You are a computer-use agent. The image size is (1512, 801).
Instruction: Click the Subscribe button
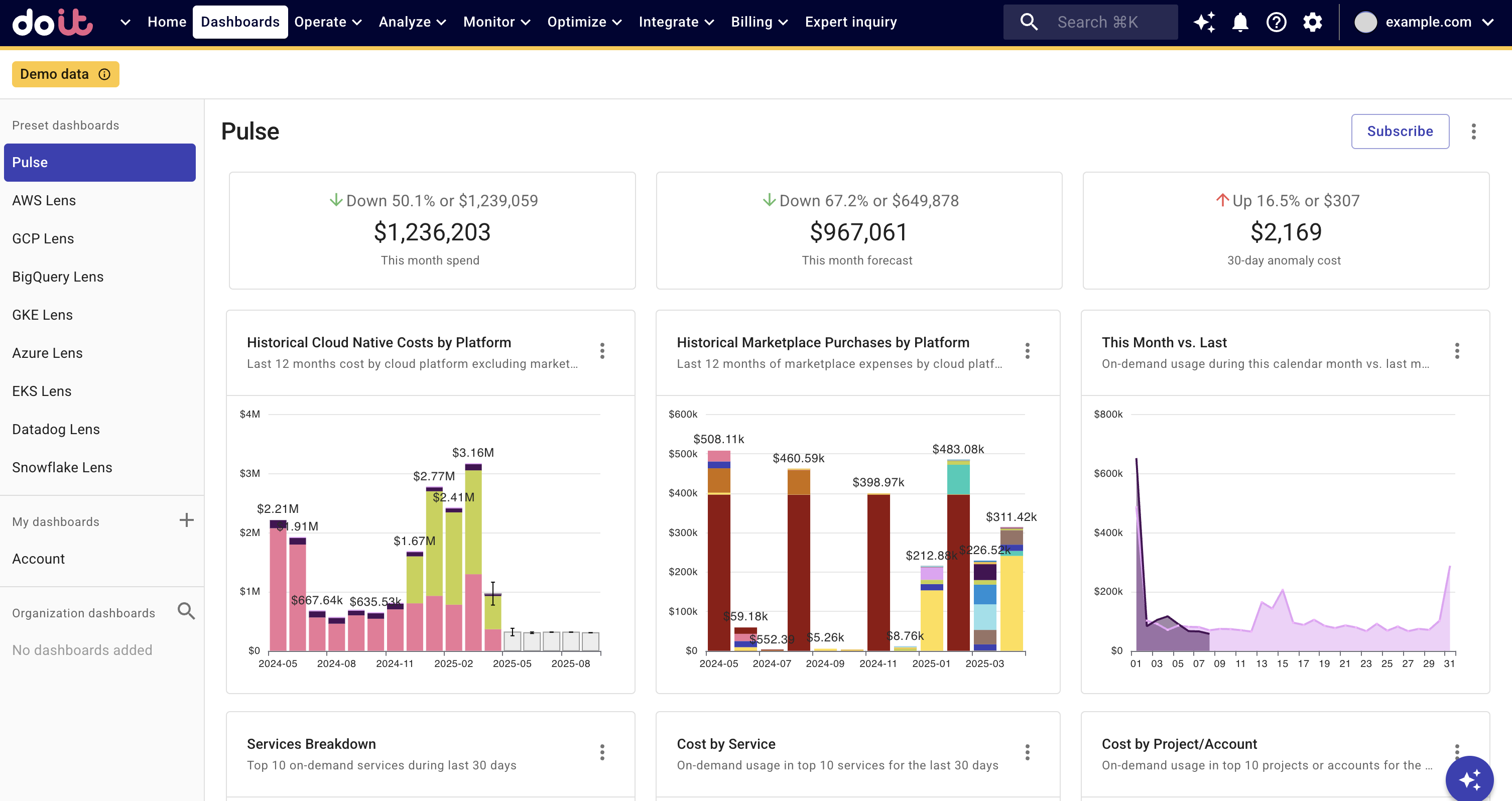click(x=1400, y=131)
